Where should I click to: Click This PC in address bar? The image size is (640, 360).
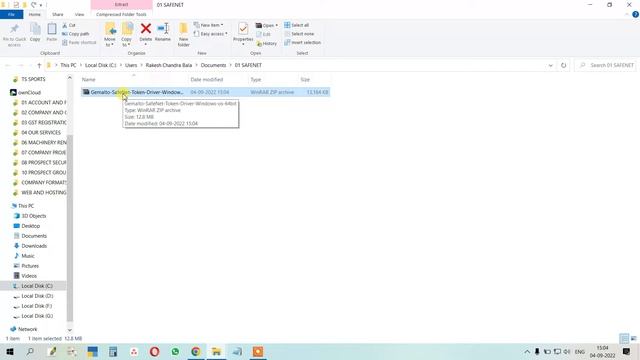[x=68, y=65]
